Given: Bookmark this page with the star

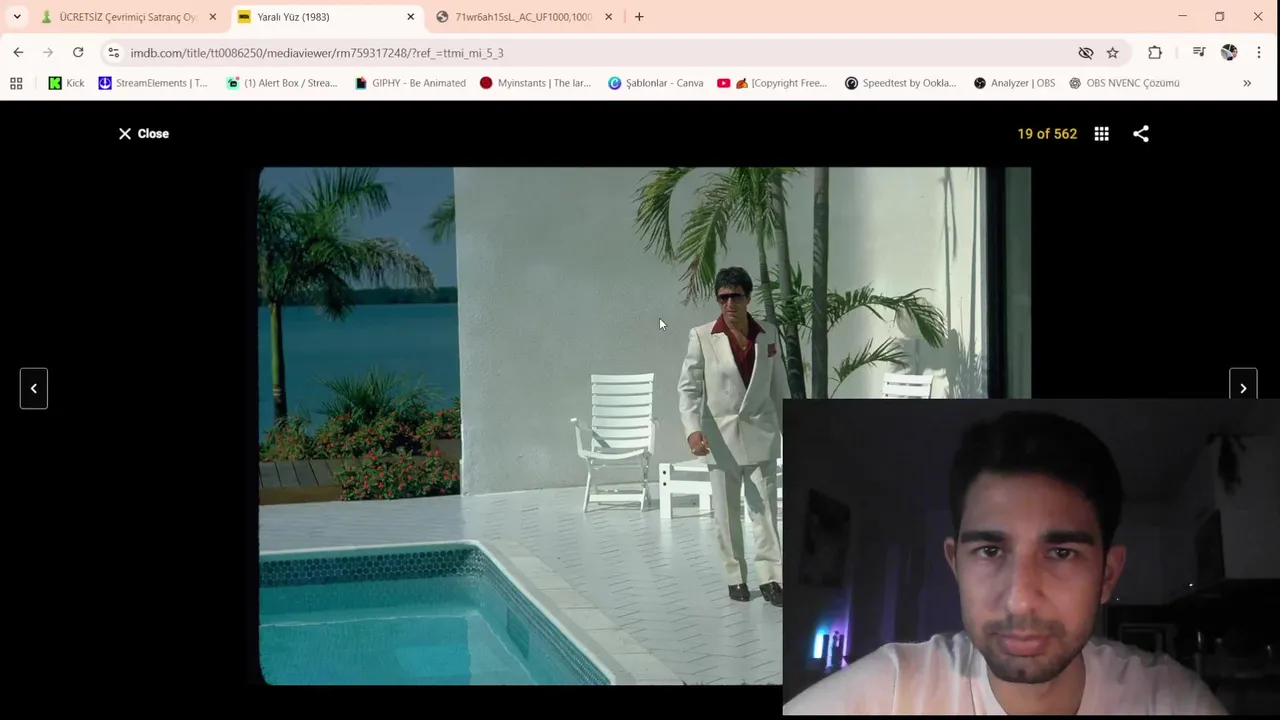Looking at the screenshot, I should point(1112,53).
